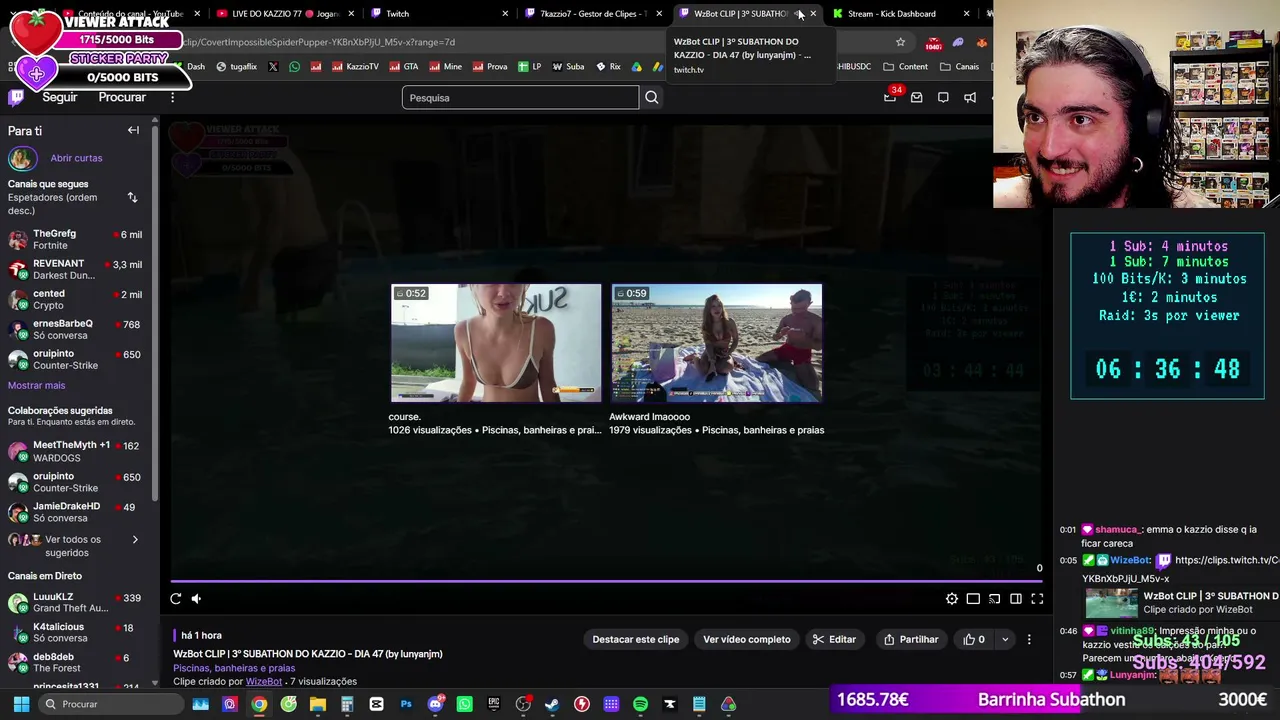1280x720 pixels.
Task: Open Twitch notifications with the 34 badge
Action: [x=890, y=97]
